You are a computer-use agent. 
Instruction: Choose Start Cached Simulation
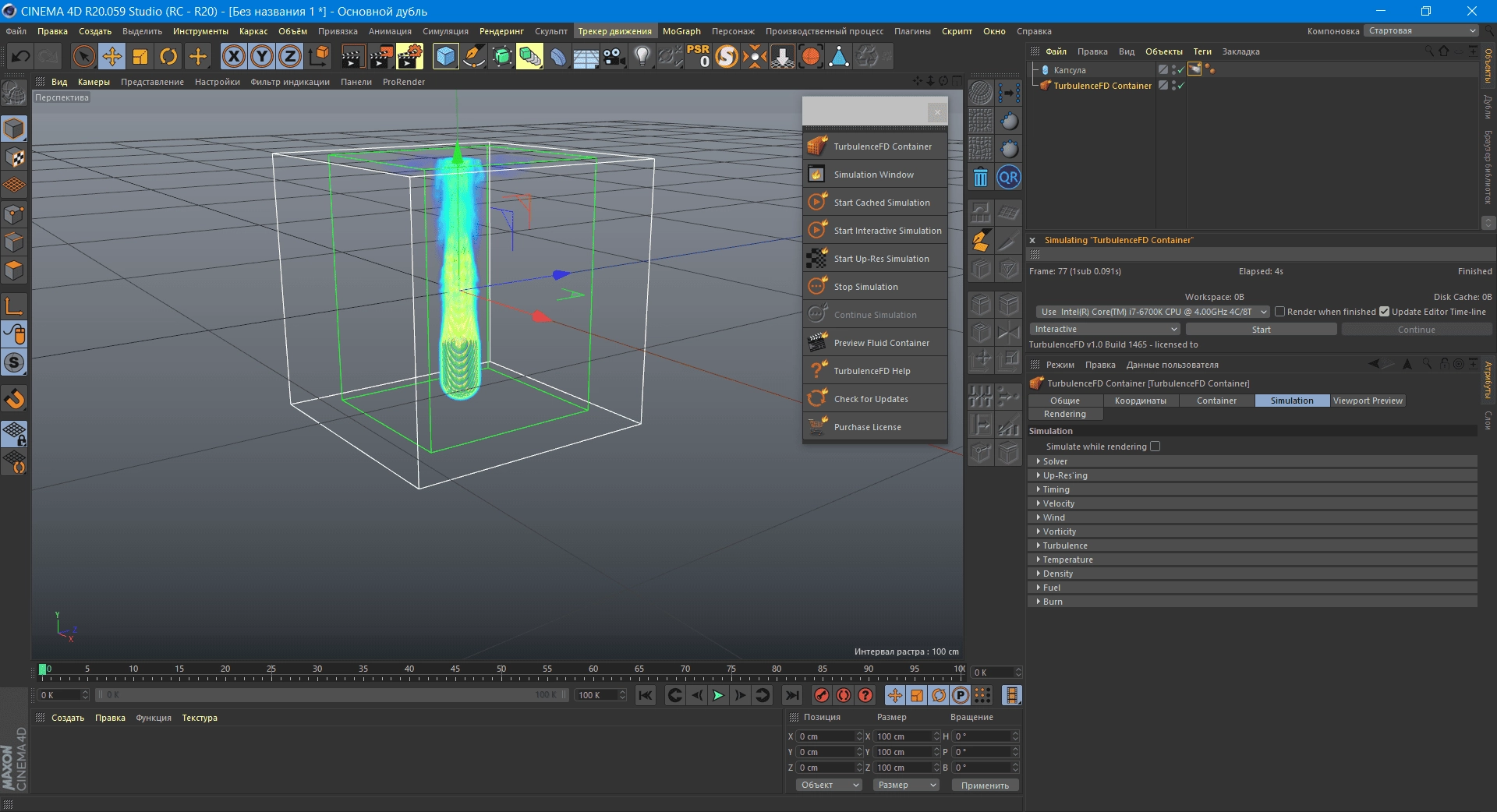coord(875,203)
